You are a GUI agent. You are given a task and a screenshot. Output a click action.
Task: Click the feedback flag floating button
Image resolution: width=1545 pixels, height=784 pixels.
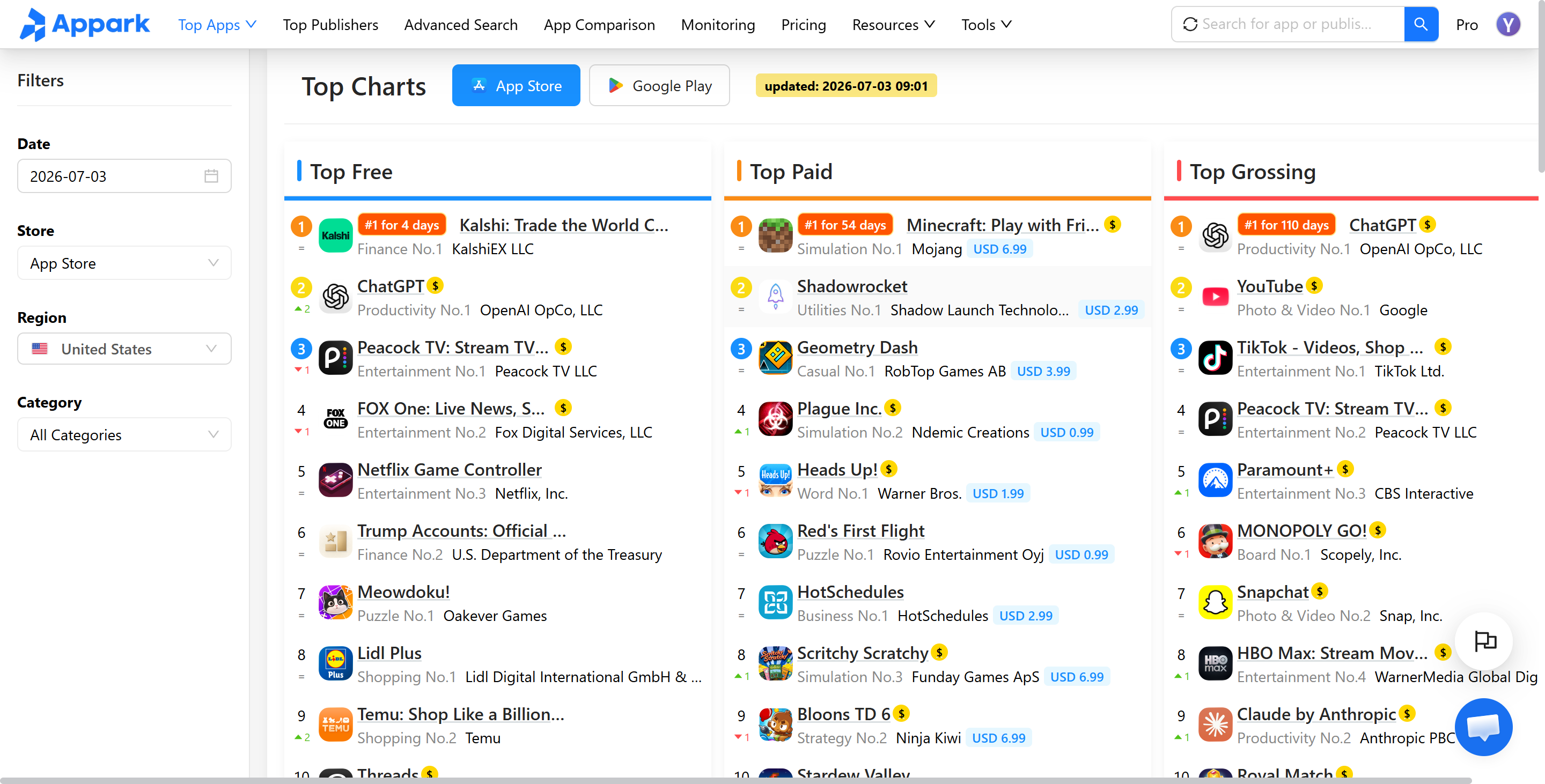click(1484, 641)
